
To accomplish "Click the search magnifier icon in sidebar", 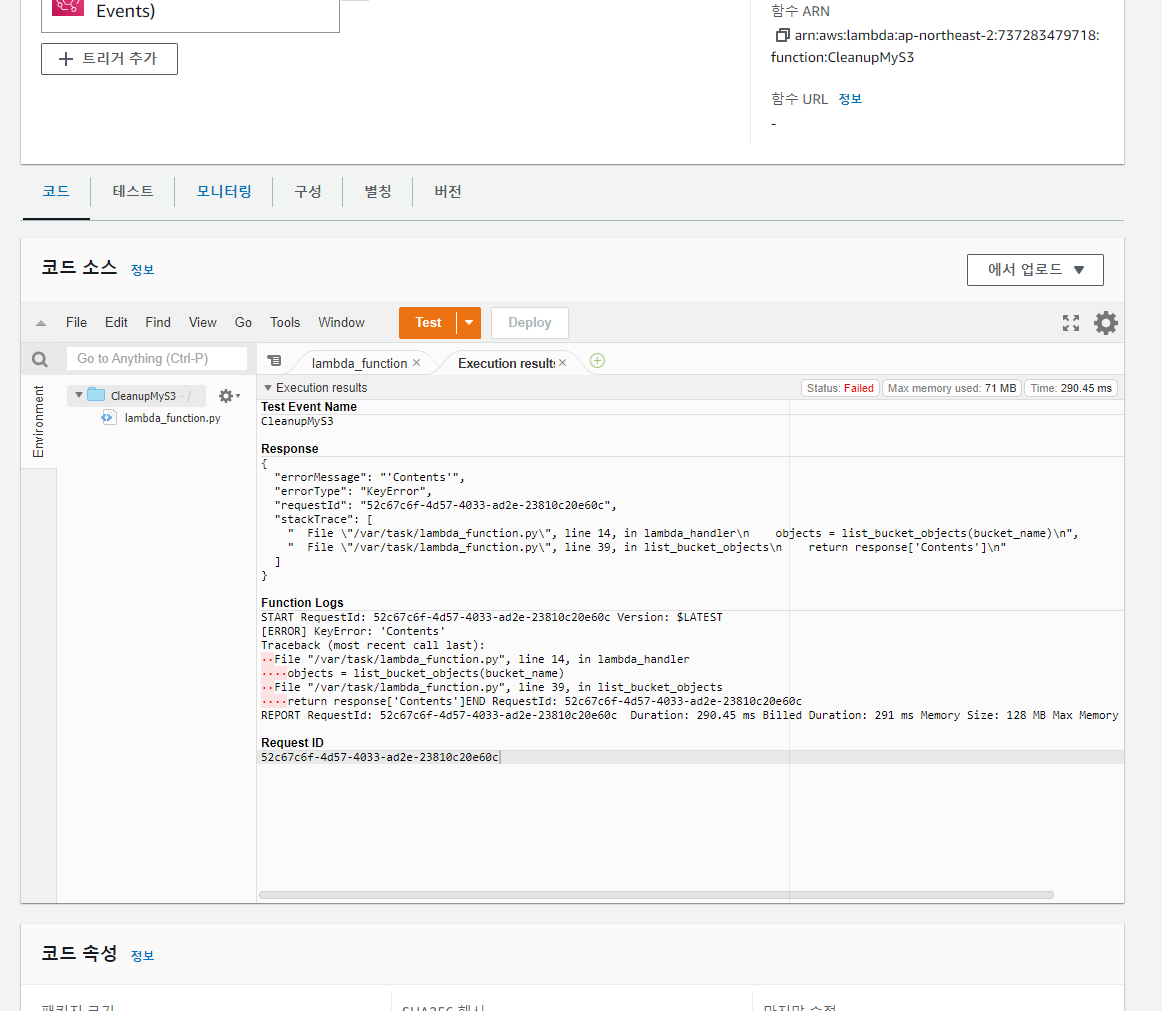I will 40,359.
